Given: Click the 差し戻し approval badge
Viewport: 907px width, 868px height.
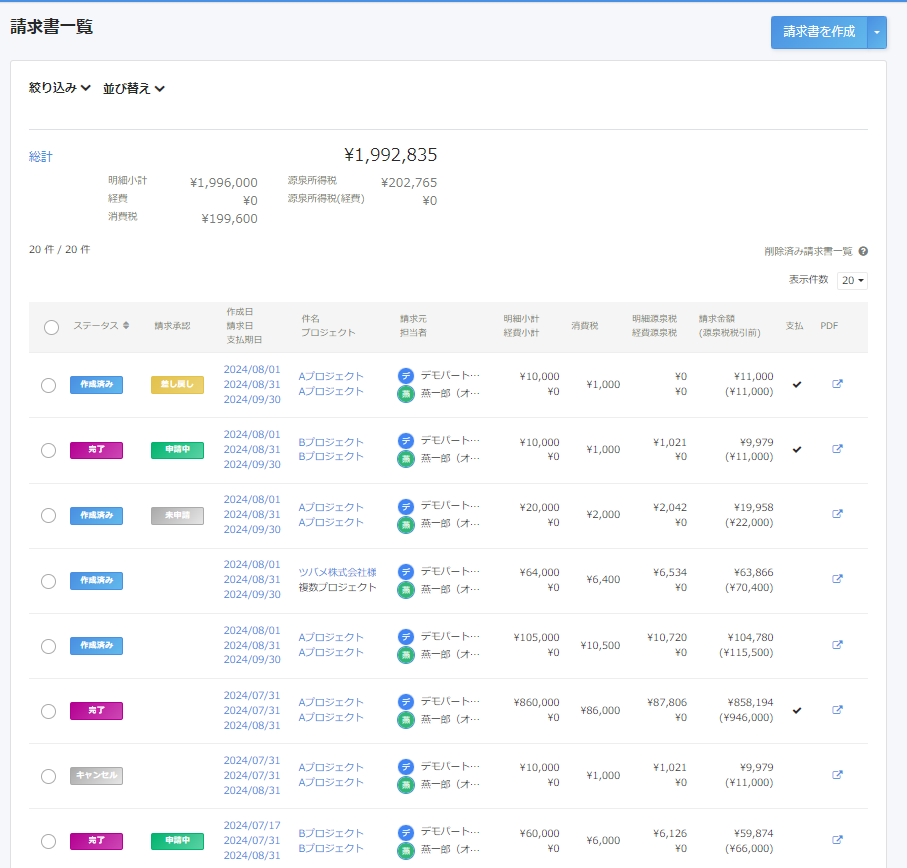Looking at the screenshot, I should [178, 385].
